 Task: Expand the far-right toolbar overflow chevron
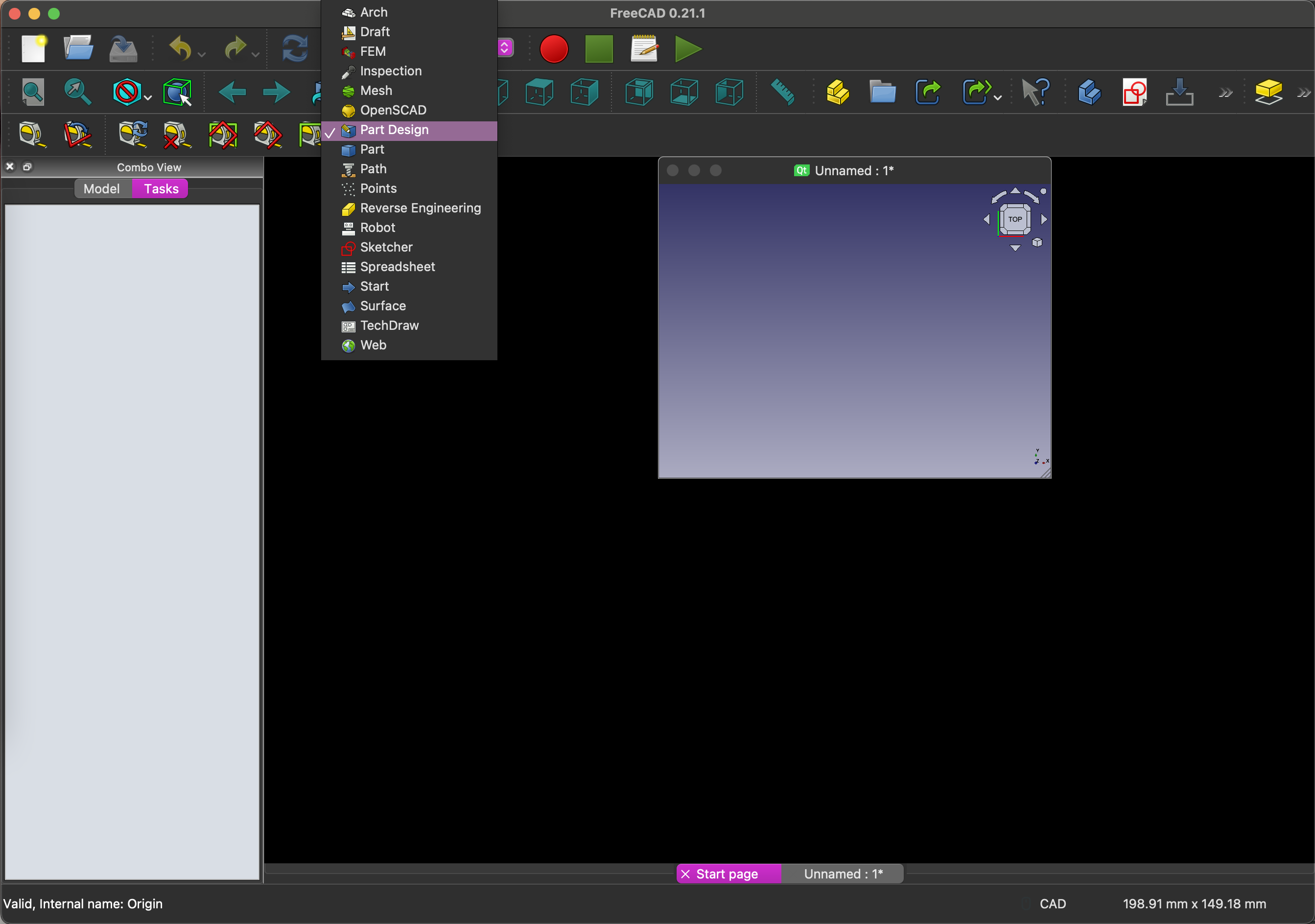1304,93
